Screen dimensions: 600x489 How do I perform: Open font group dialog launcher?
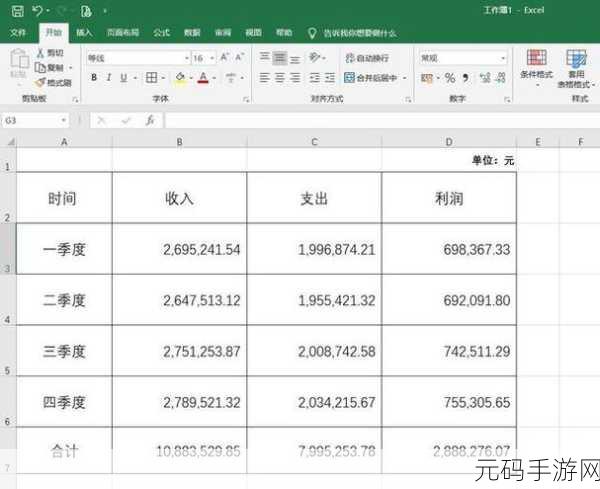pos(246,100)
